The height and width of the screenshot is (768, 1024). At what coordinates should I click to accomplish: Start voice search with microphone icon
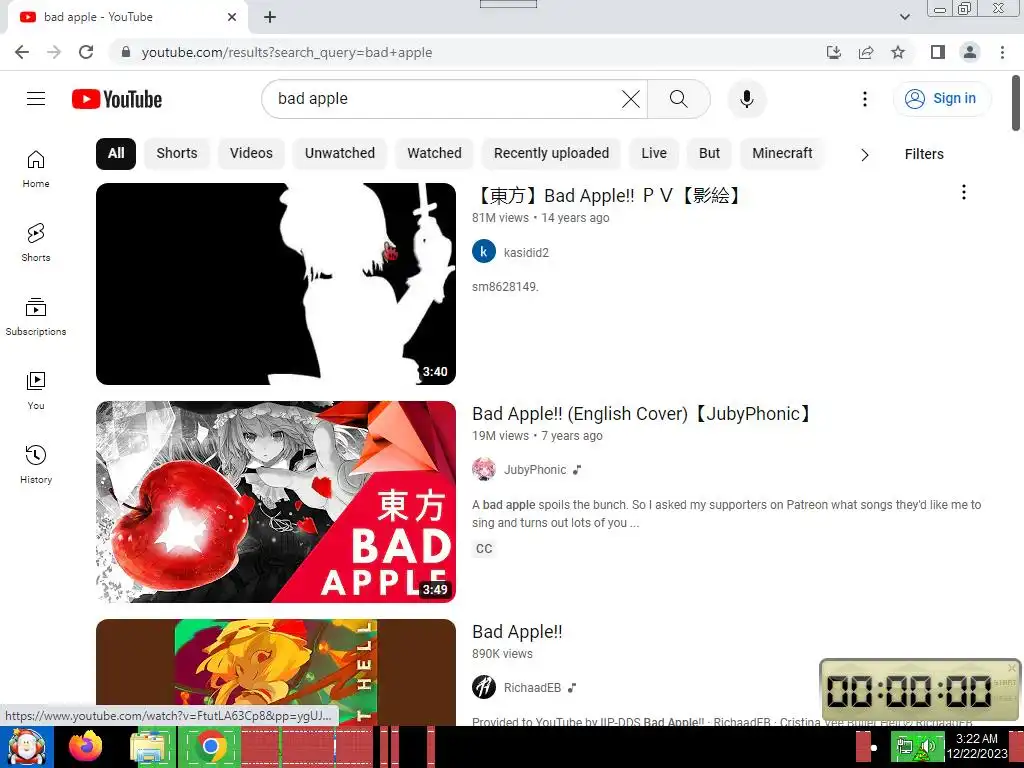(x=747, y=99)
